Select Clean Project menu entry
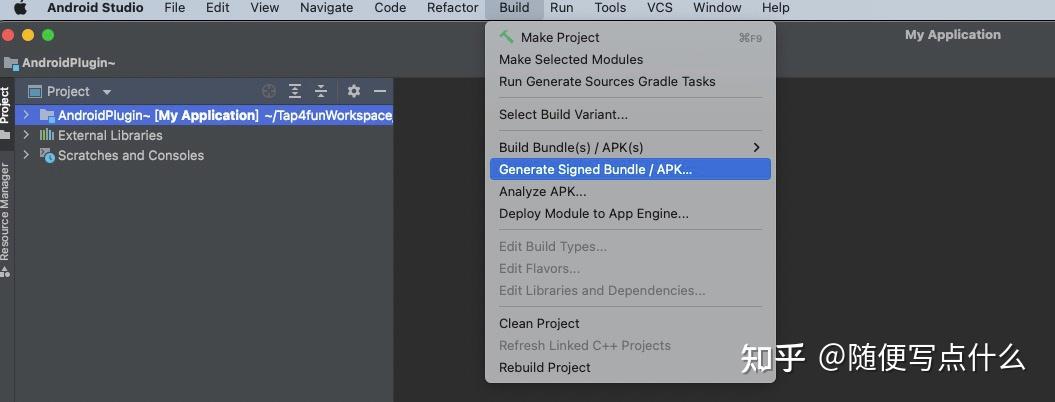This screenshot has height=402, width=1055. [539, 323]
